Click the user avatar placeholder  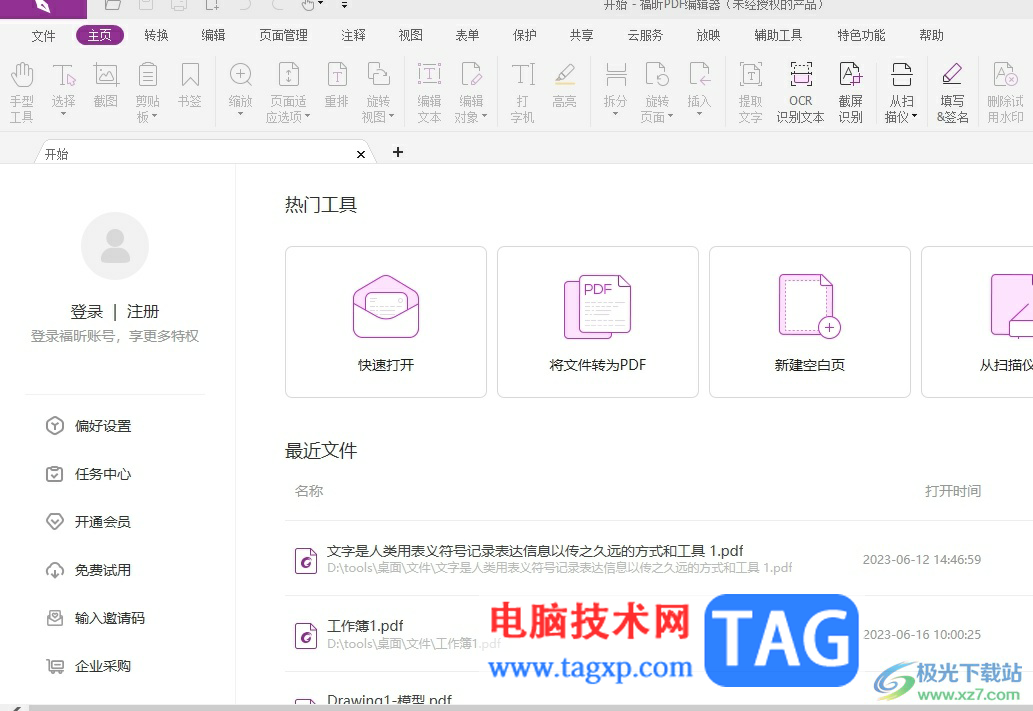tap(115, 246)
